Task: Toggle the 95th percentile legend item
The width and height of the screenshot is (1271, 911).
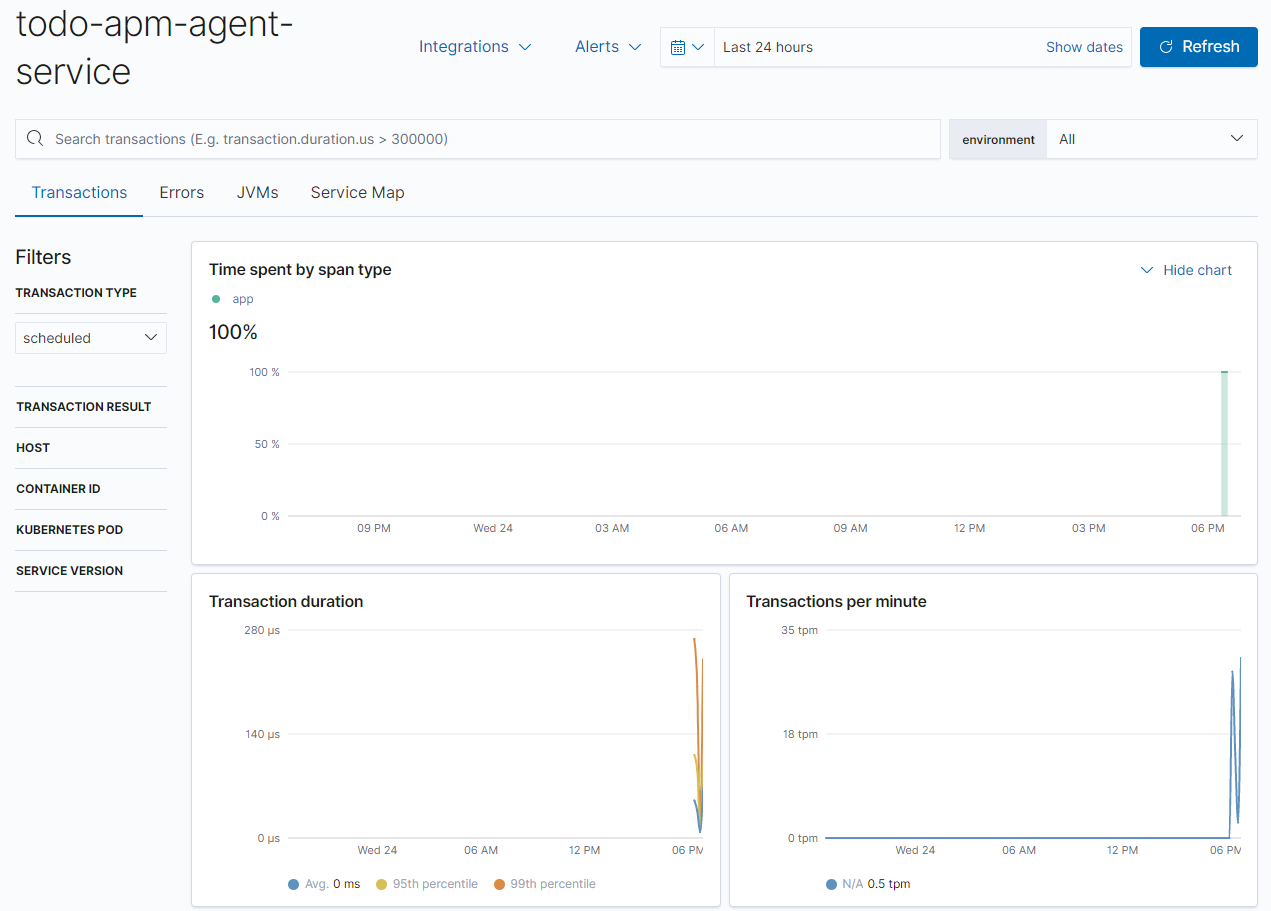Action: [427, 884]
